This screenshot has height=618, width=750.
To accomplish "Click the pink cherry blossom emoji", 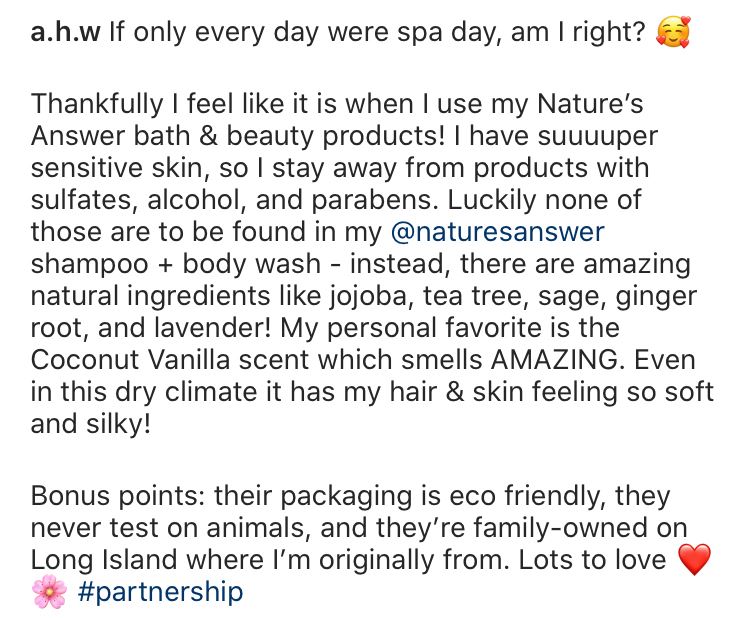I will (x=48, y=592).
